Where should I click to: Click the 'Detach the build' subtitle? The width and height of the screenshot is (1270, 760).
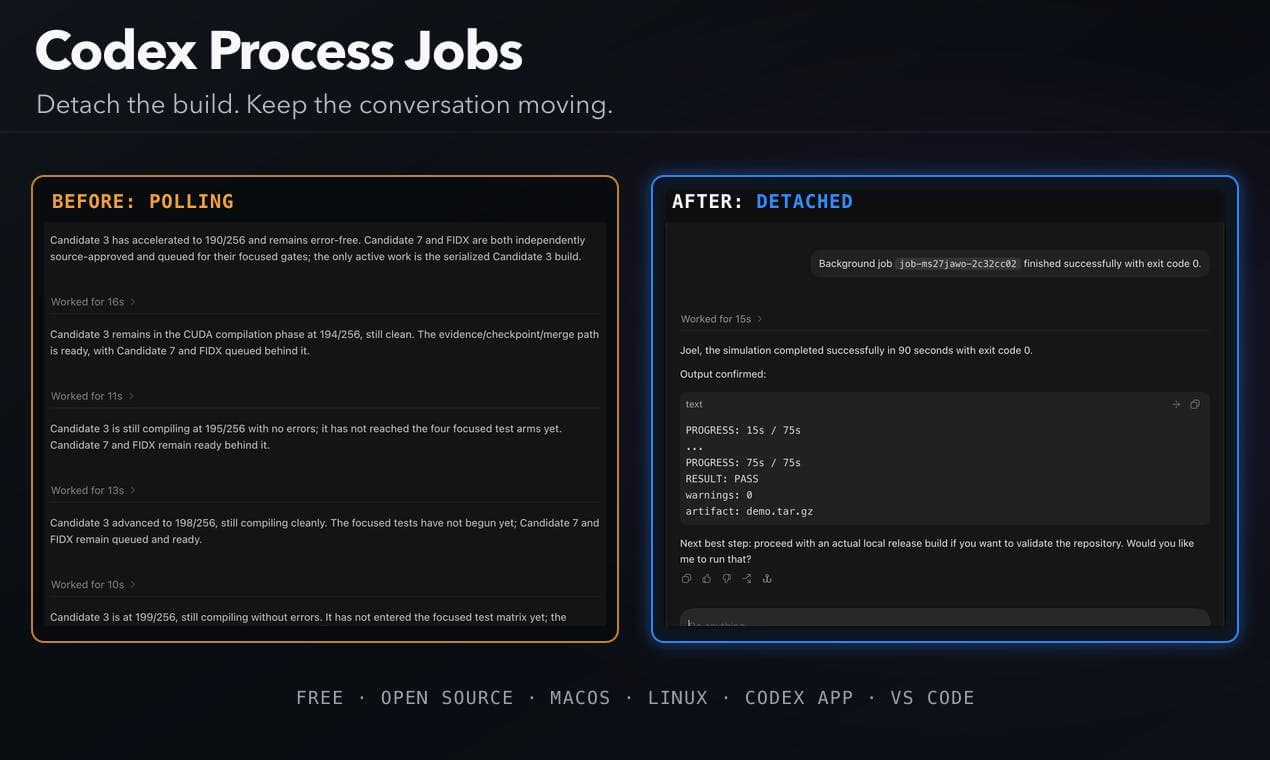[324, 105]
